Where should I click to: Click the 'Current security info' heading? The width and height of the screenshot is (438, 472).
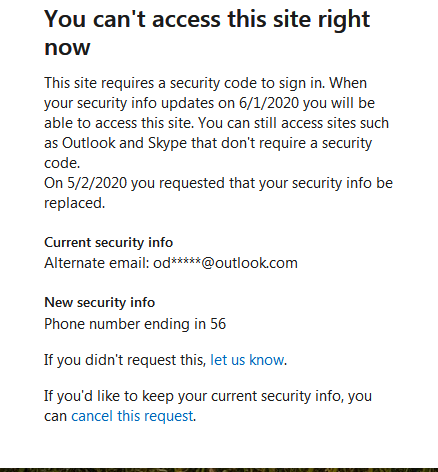(x=108, y=242)
